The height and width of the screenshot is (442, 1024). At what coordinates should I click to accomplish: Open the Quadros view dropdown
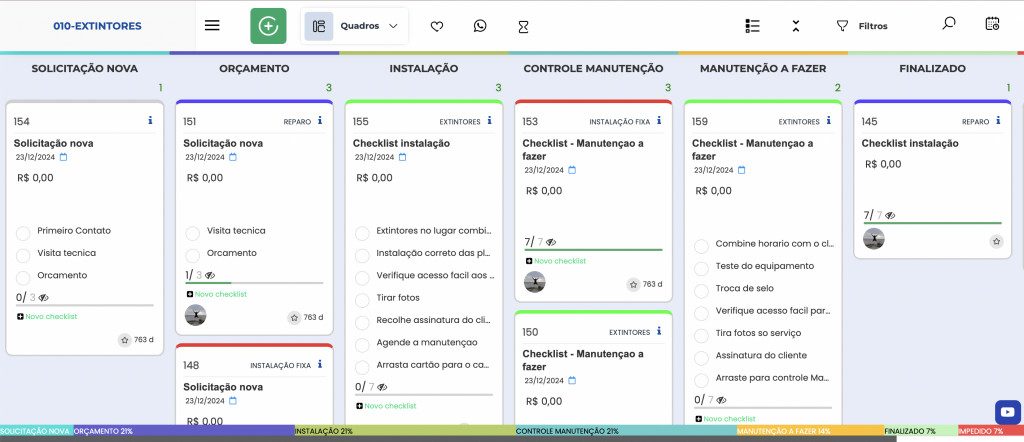(354, 26)
